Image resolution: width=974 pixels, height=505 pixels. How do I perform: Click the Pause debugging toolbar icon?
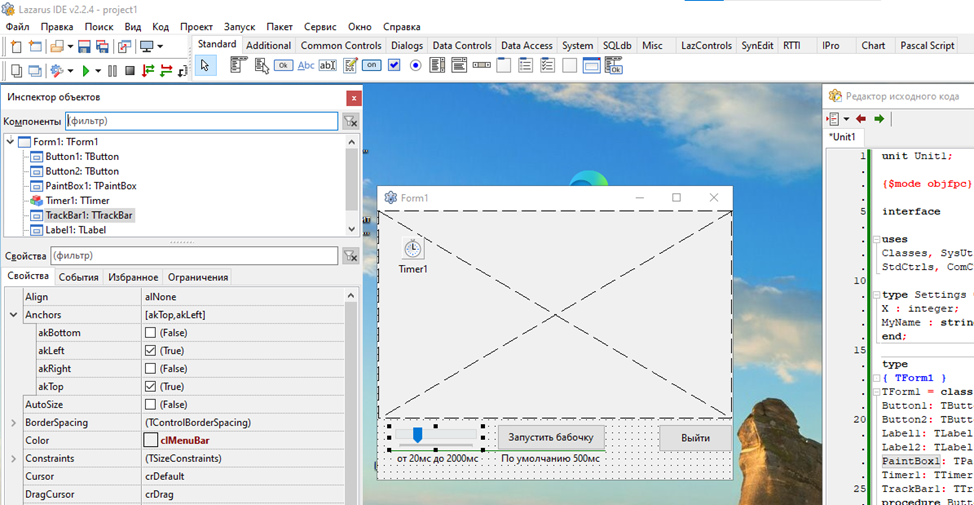point(113,71)
